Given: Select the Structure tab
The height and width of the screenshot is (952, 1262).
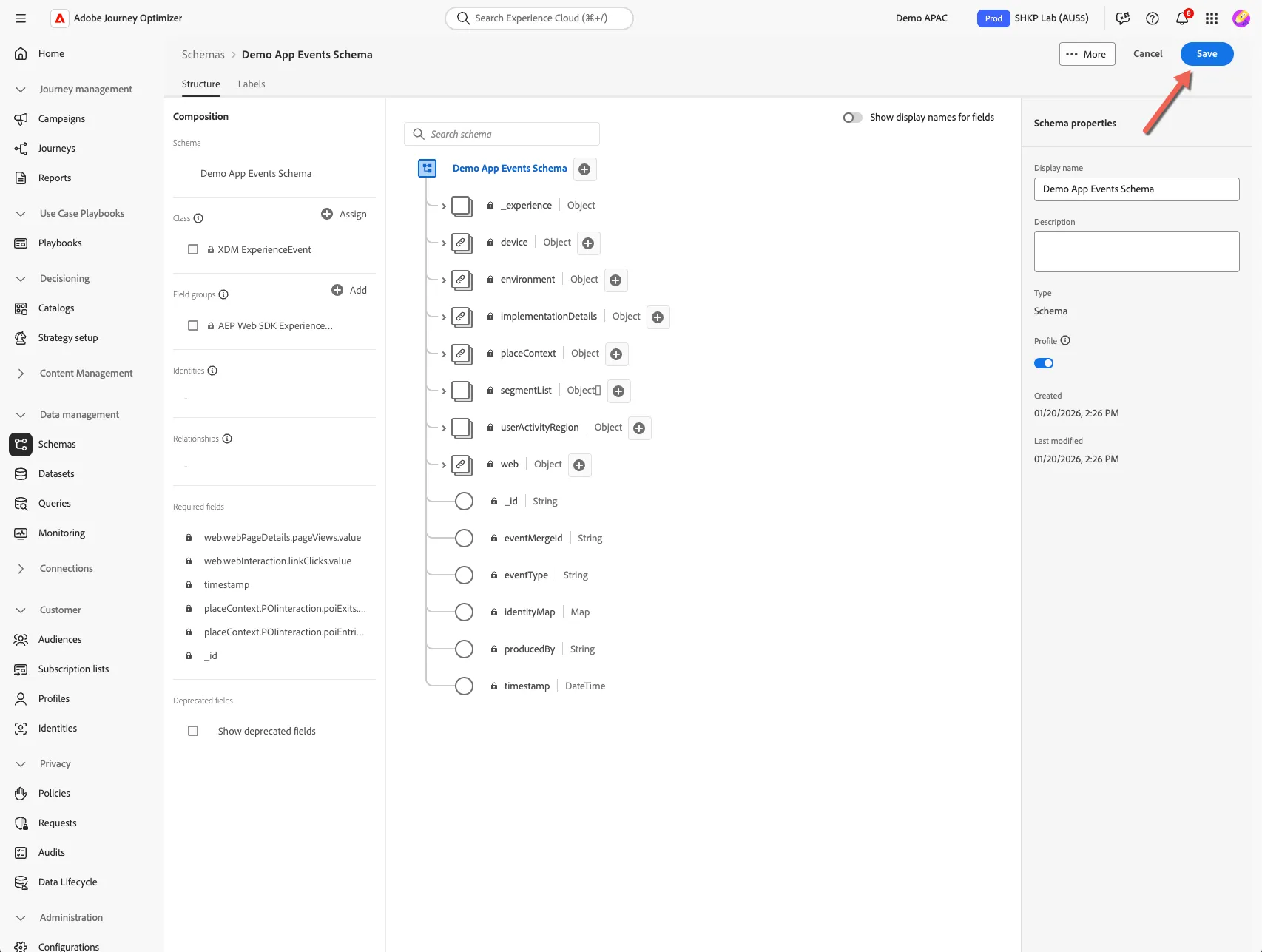Looking at the screenshot, I should pos(201,84).
